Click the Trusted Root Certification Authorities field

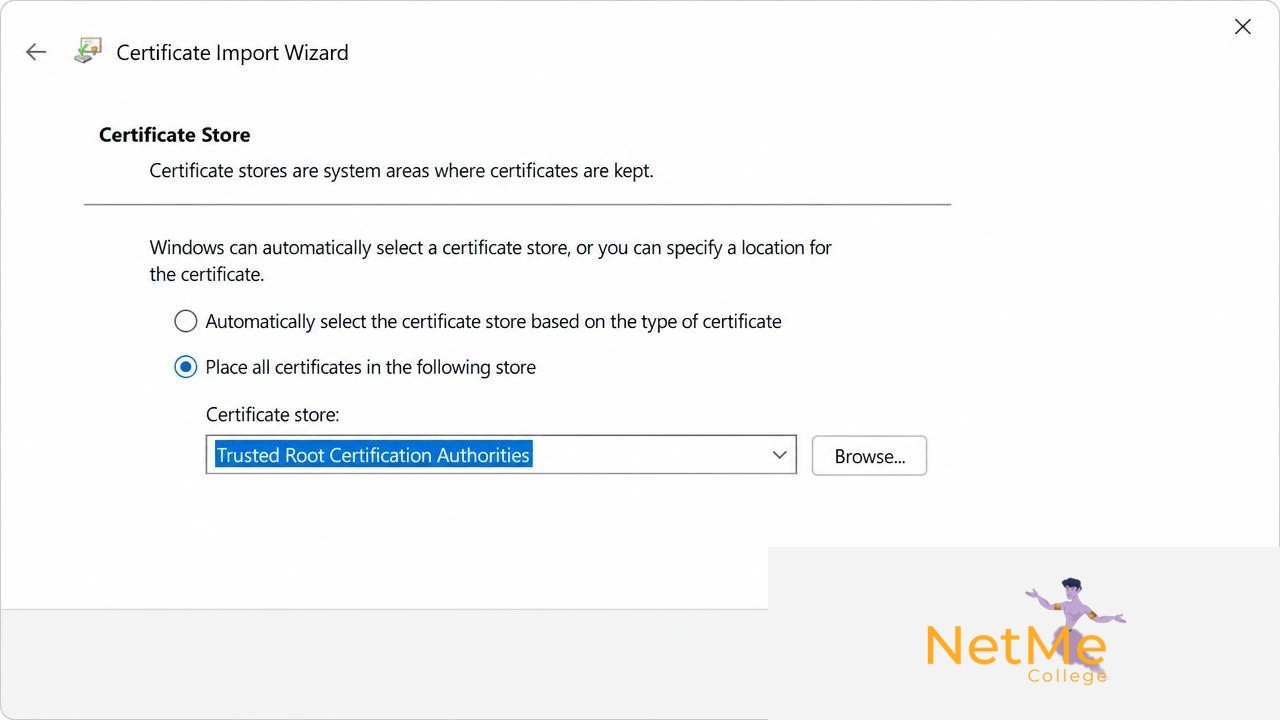(501, 455)
